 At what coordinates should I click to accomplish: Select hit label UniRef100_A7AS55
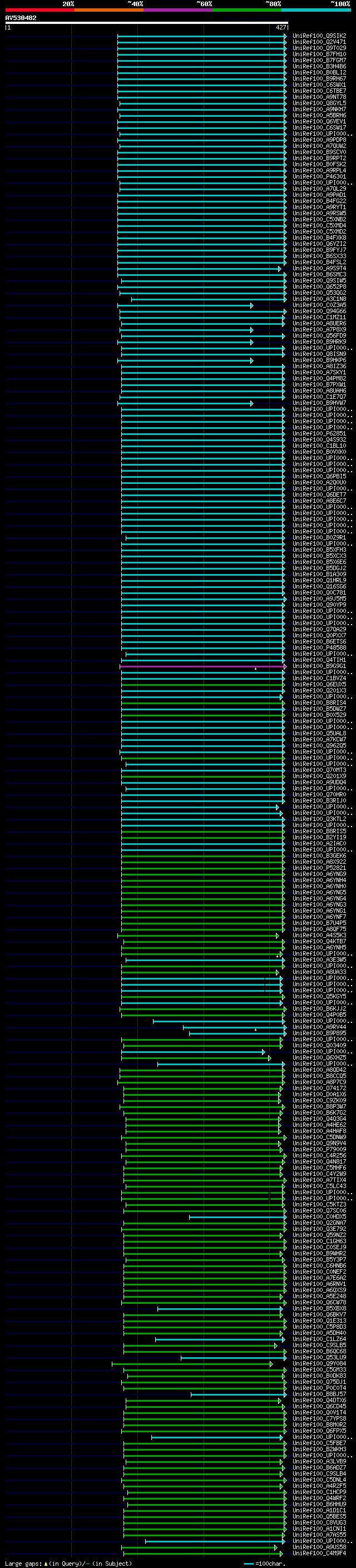click(319, 1535)
